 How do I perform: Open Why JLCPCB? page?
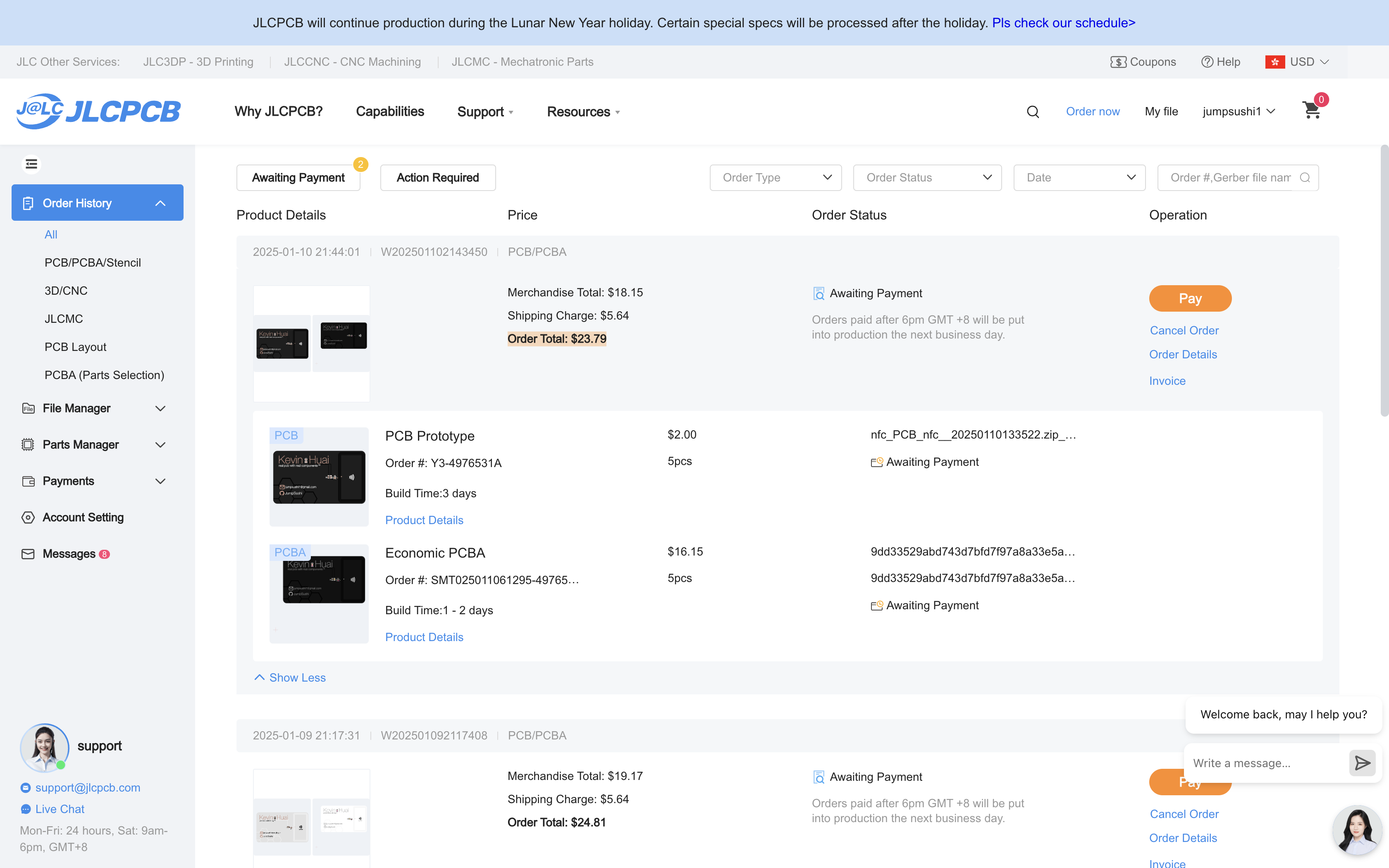click(278, 111)
